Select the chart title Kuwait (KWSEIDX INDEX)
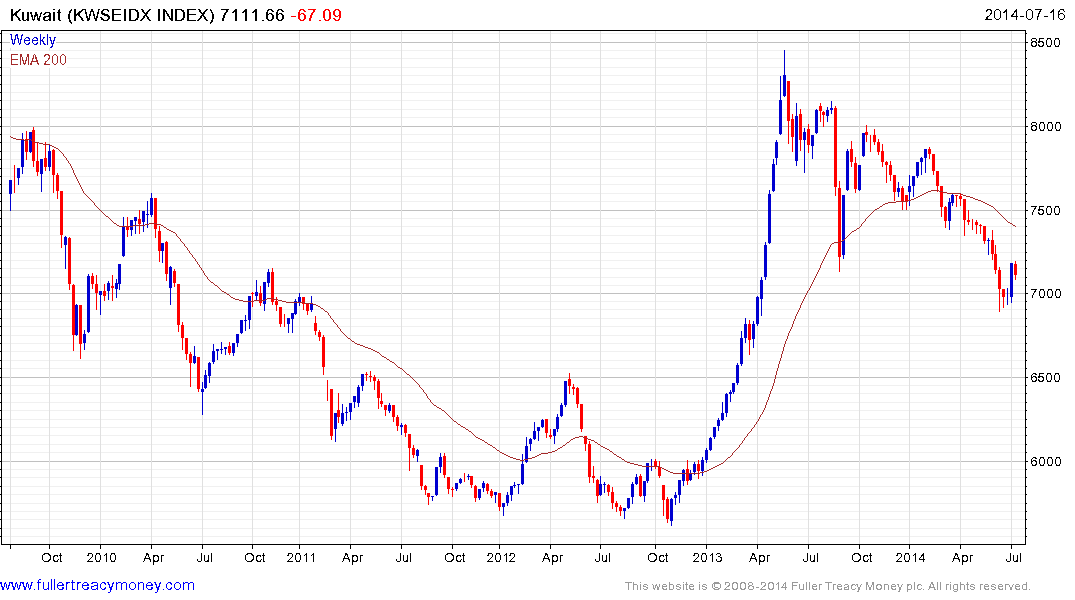Viewport: 1075px width, 600px height. pos(112,15)
